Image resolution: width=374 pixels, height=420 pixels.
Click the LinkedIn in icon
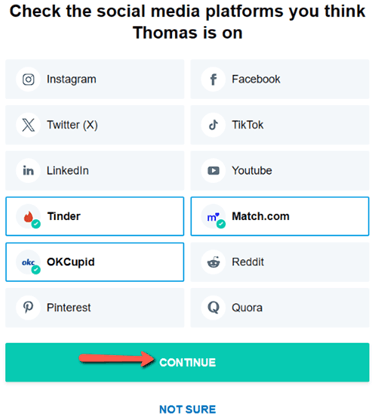28,171
